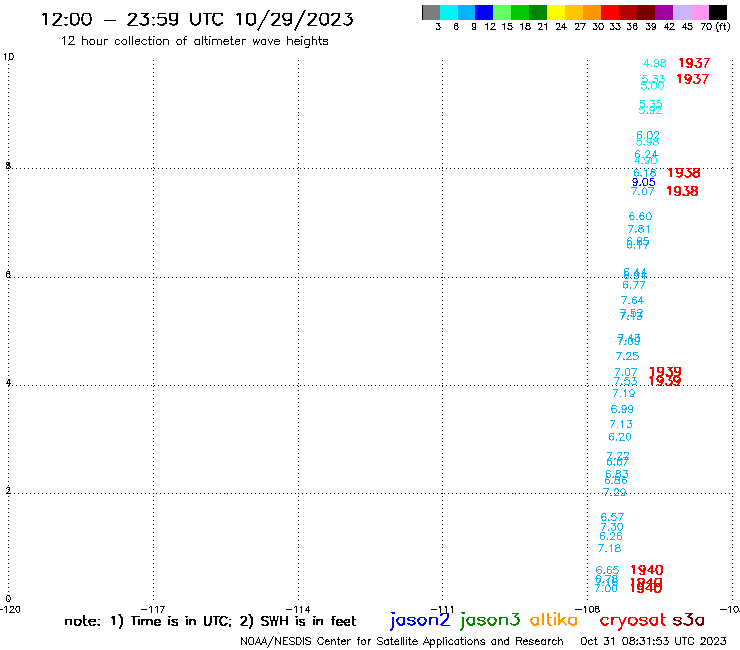Click the note 'Time is in UTC; SWH is in feet'
Screen dimensions: 740x650
210,621
